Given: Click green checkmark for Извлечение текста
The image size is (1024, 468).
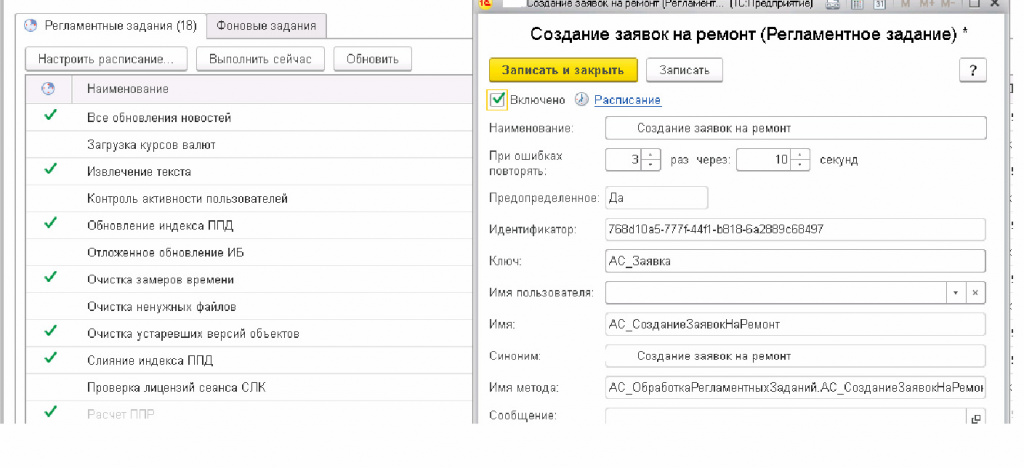Looking at the screenshot, I should (x=49, y=170).
